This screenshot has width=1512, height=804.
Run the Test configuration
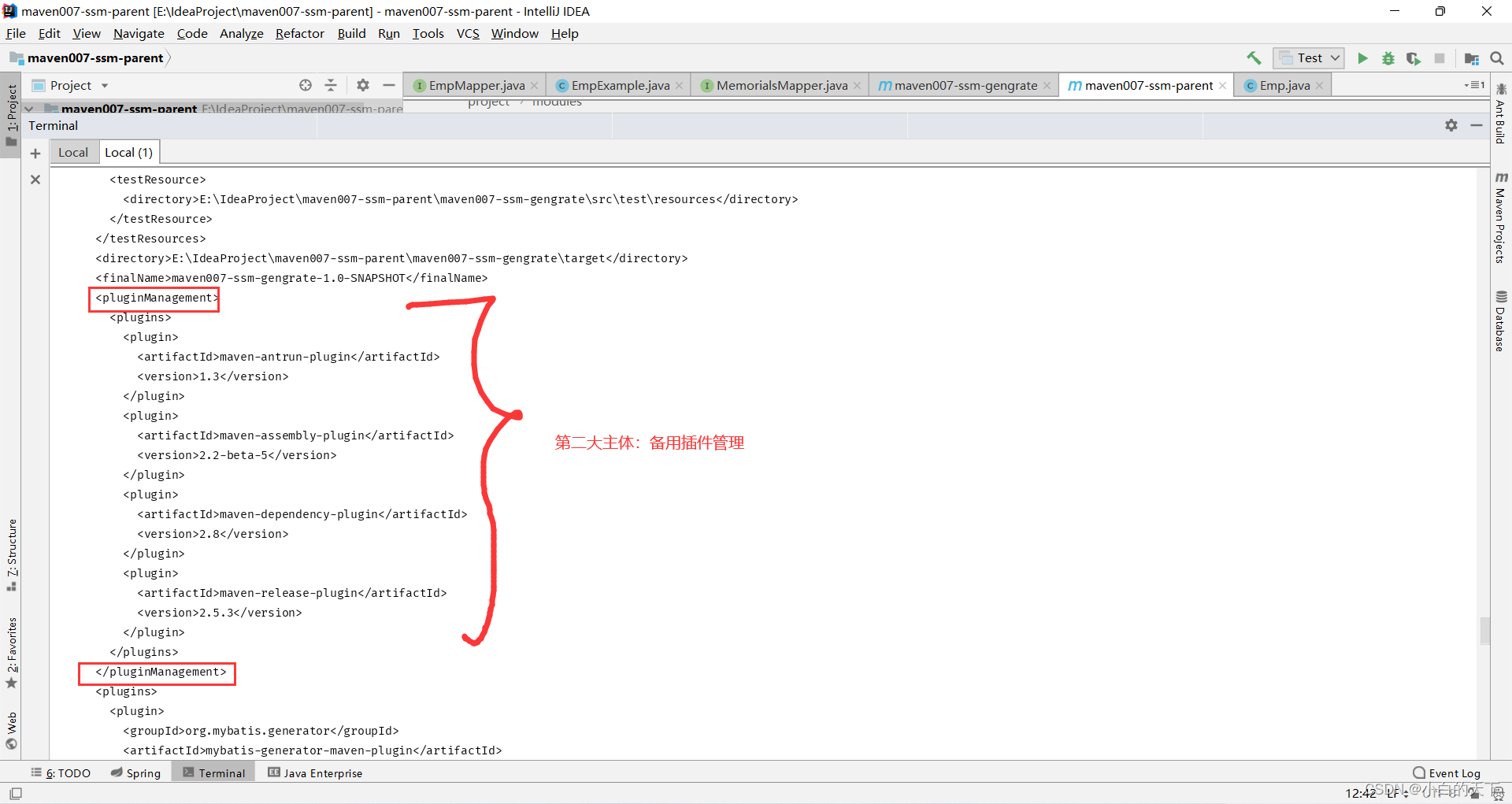click(1362, 58)
